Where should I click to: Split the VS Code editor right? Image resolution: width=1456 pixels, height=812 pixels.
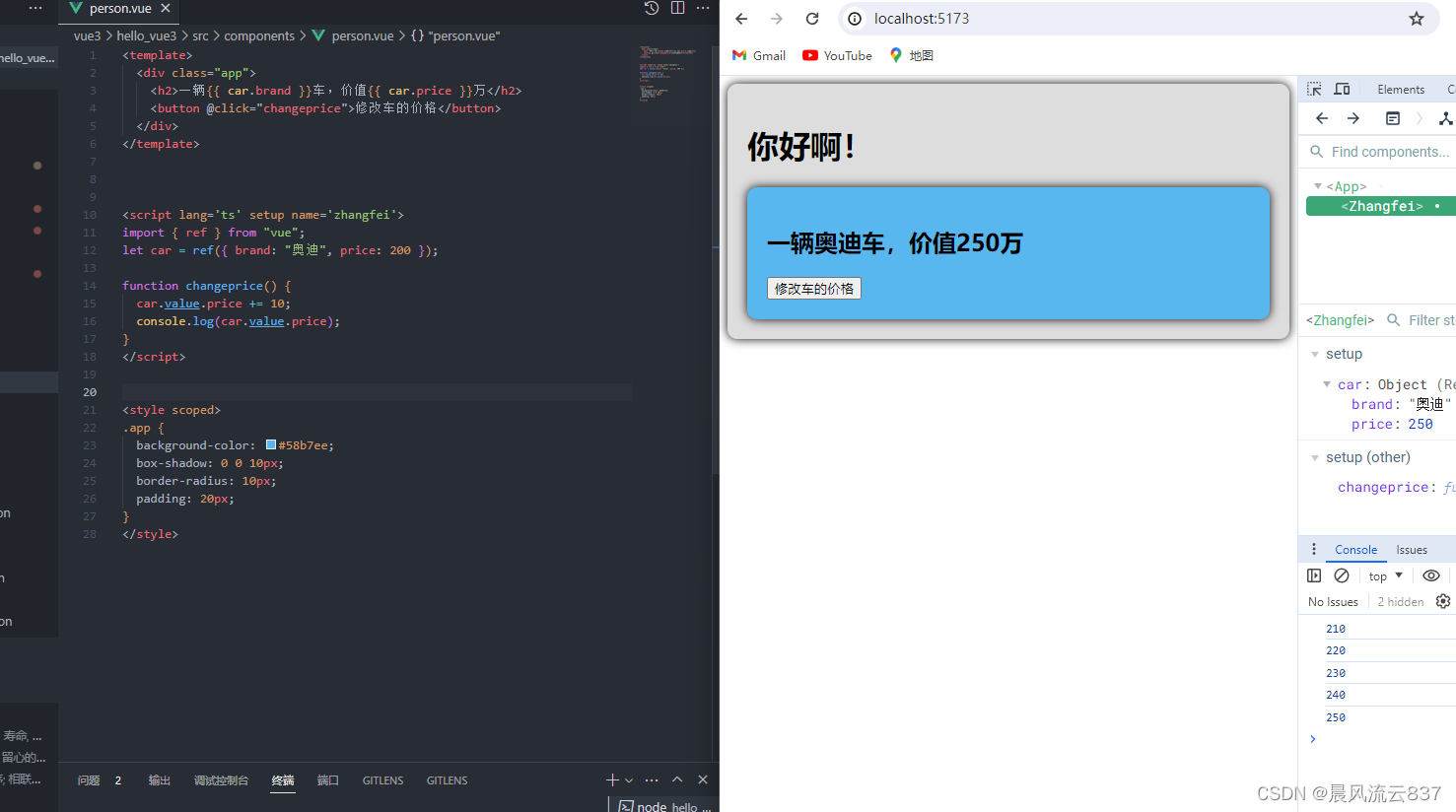click(x=677, y=8)
